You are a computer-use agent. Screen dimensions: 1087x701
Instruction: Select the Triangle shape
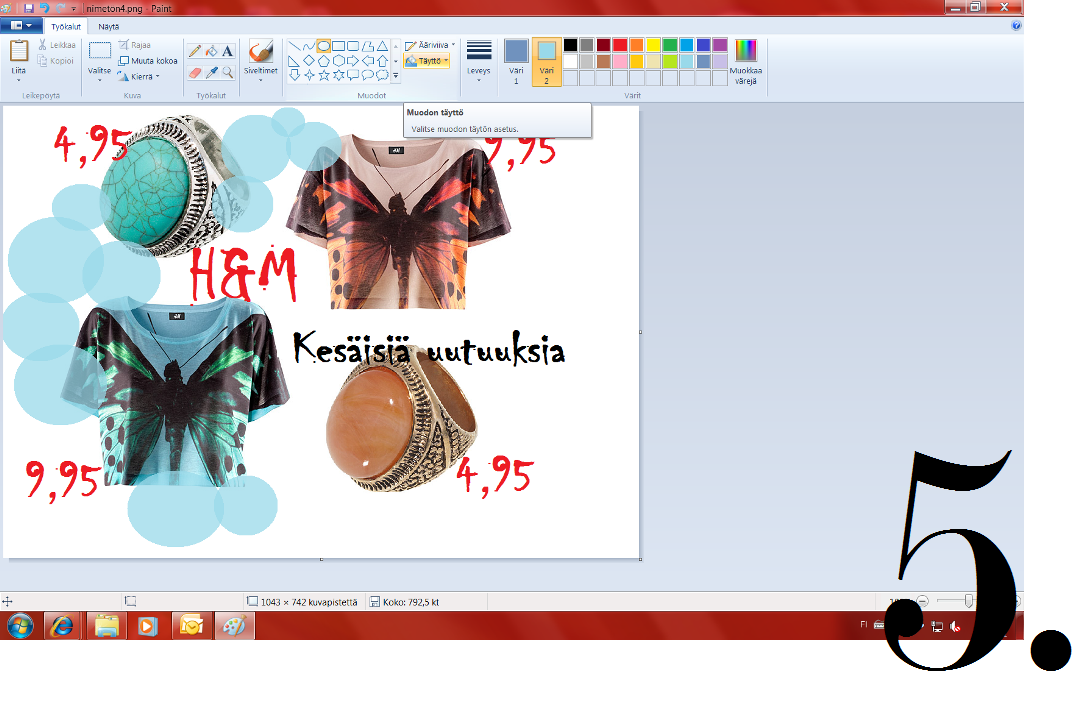[x=382, y=46]
